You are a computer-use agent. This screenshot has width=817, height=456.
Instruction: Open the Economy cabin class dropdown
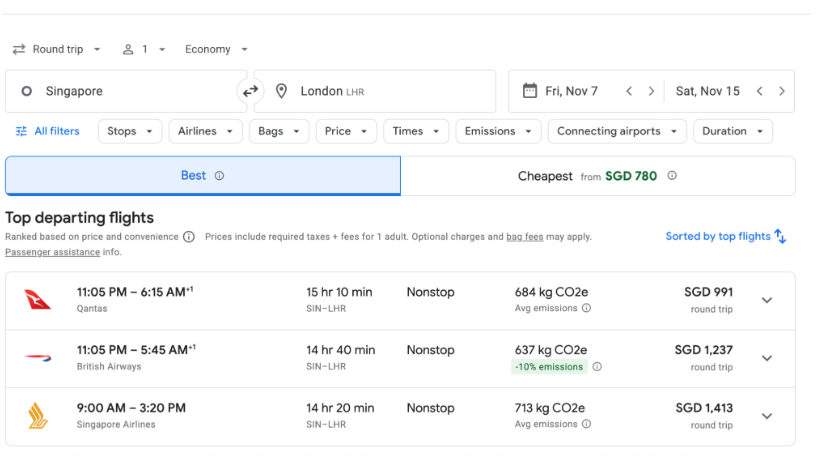point(216,49)
